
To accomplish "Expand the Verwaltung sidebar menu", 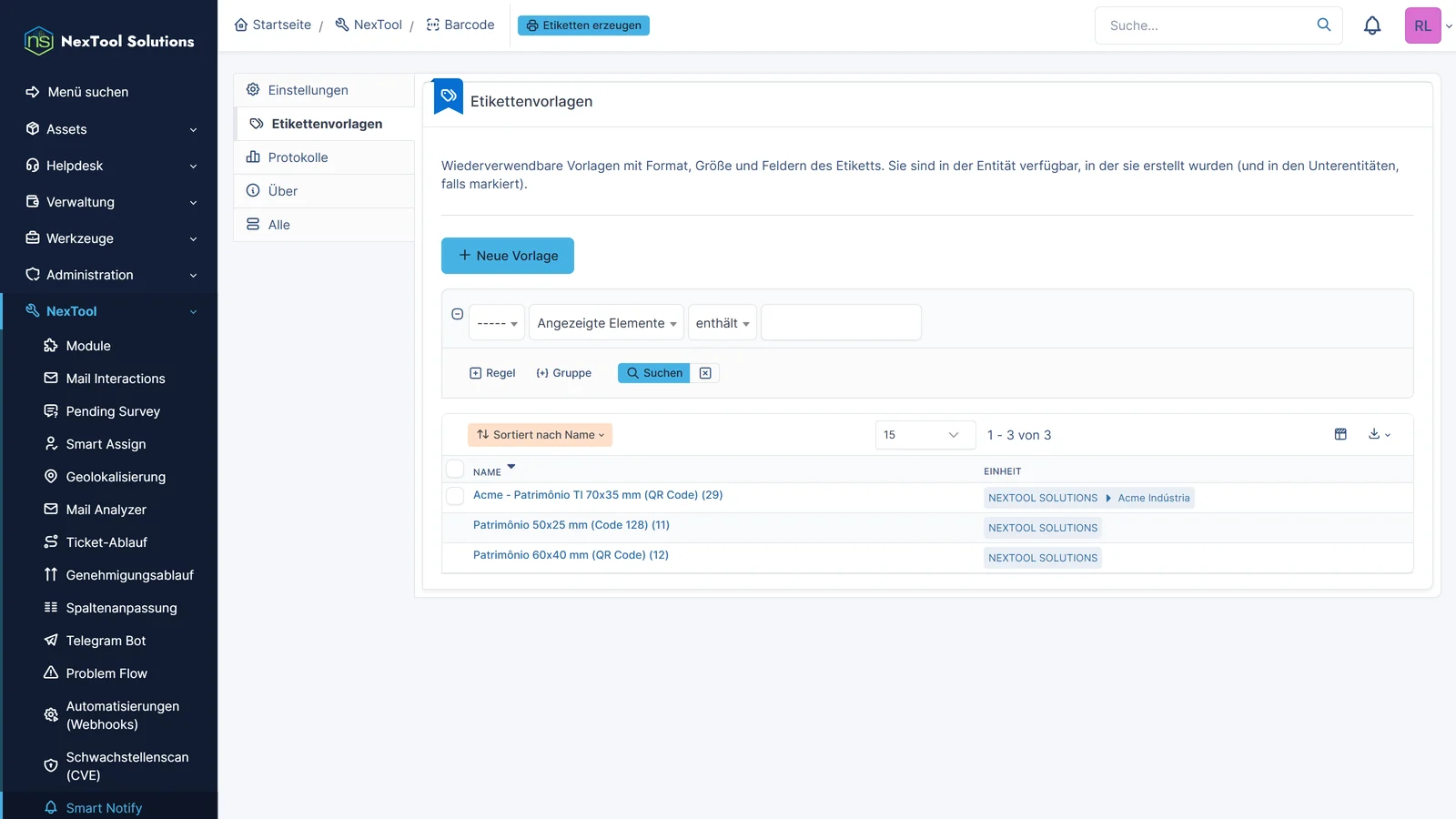I will tap(109, 202).
